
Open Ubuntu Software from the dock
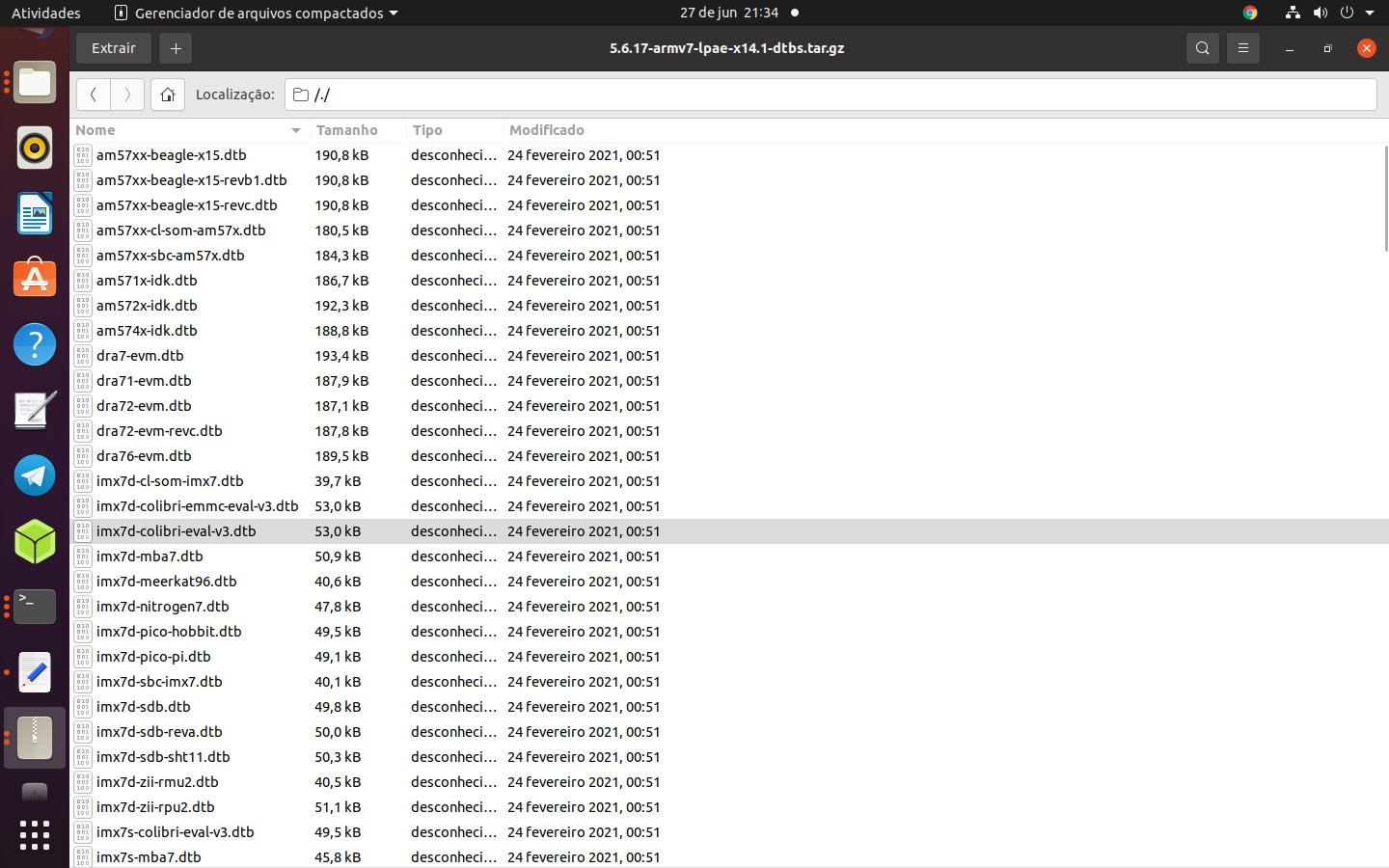35,279
